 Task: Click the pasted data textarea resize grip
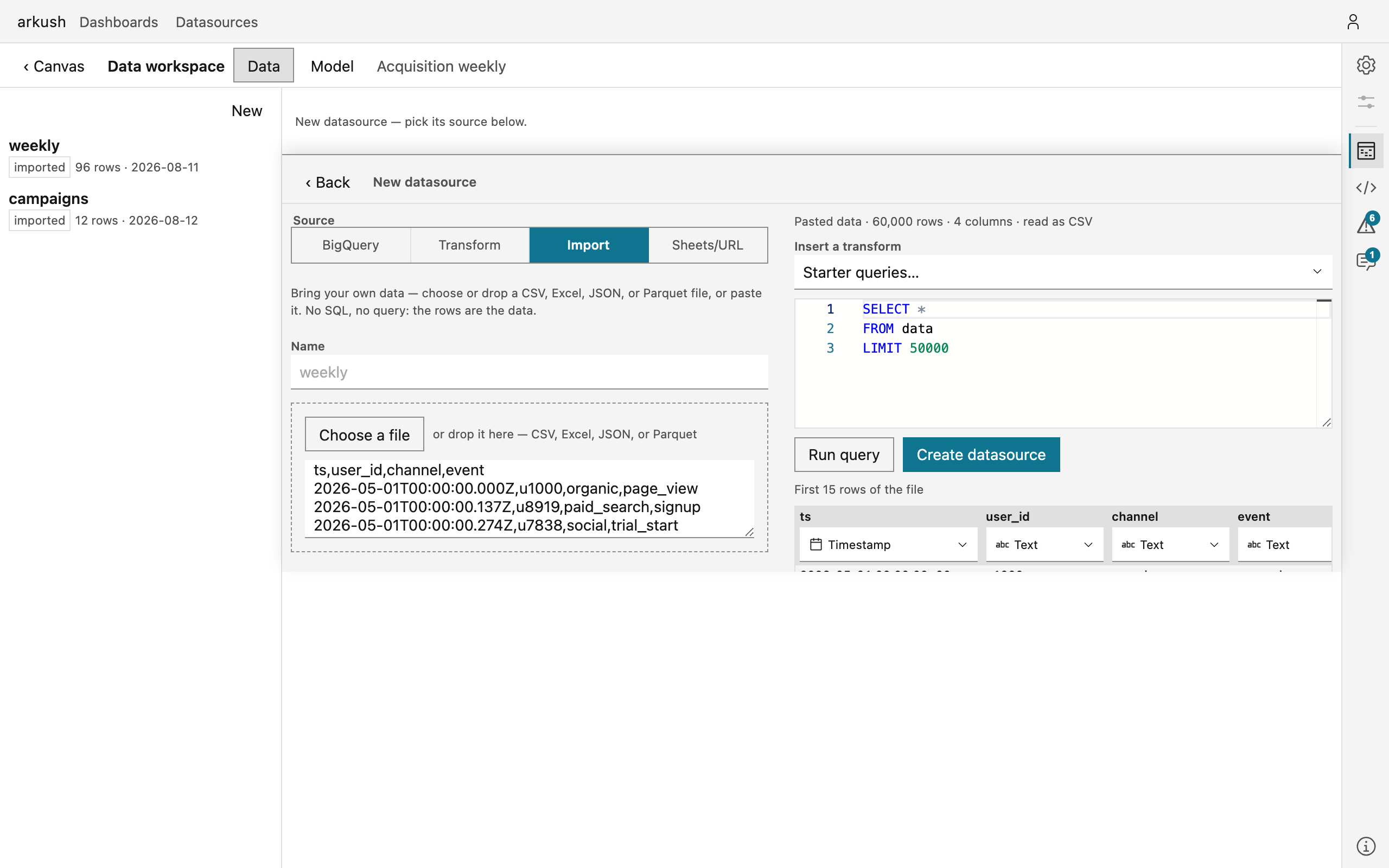(x=749, y=532)
